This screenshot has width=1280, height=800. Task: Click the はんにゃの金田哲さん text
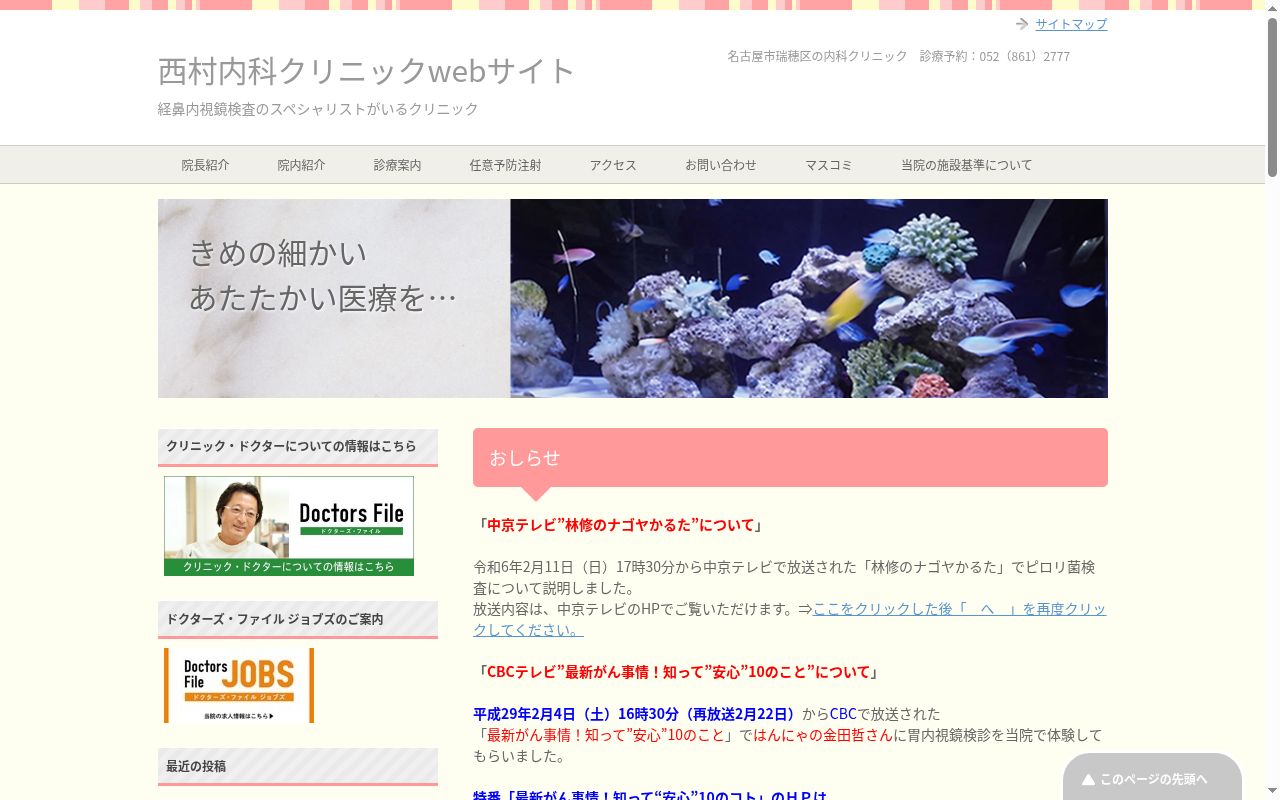[823, 735]
